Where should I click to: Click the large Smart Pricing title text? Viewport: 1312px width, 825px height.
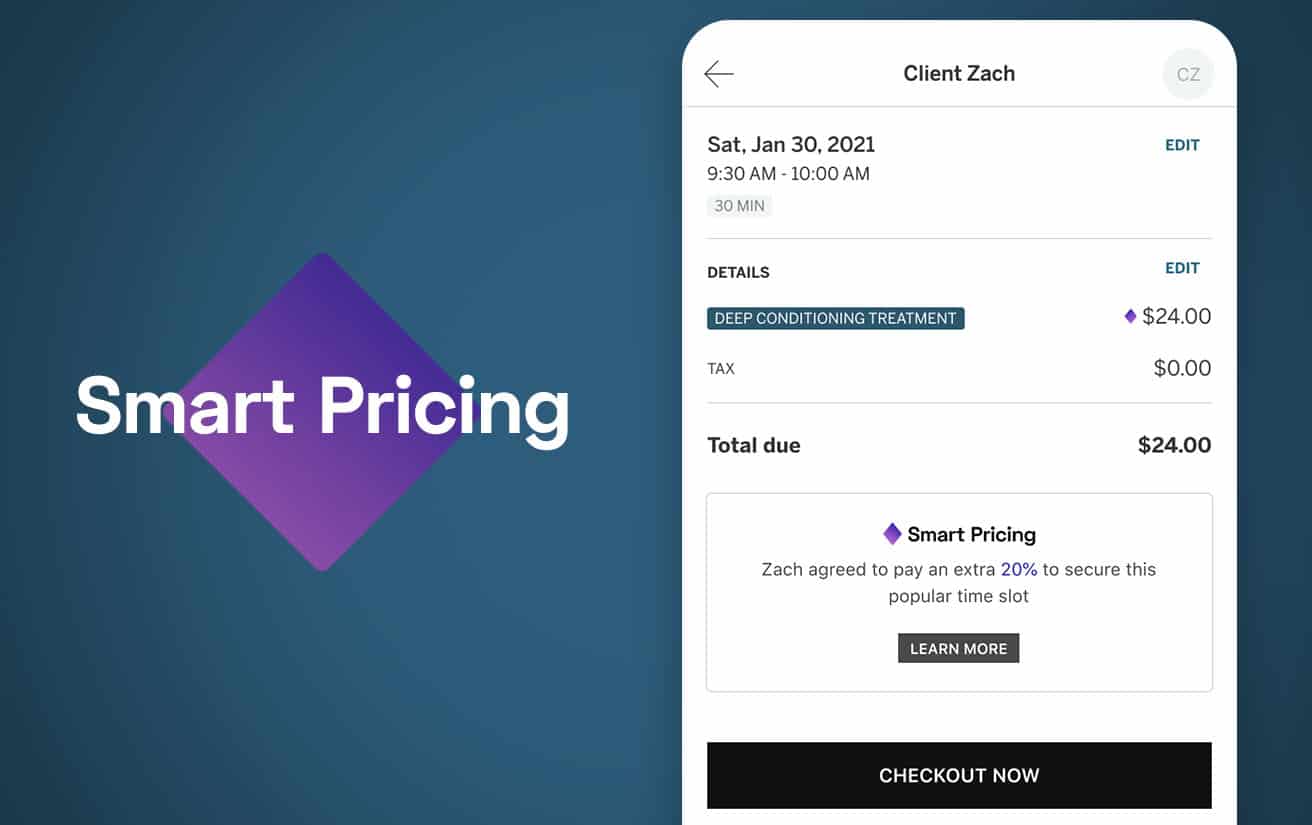click(x=322, y=407)
